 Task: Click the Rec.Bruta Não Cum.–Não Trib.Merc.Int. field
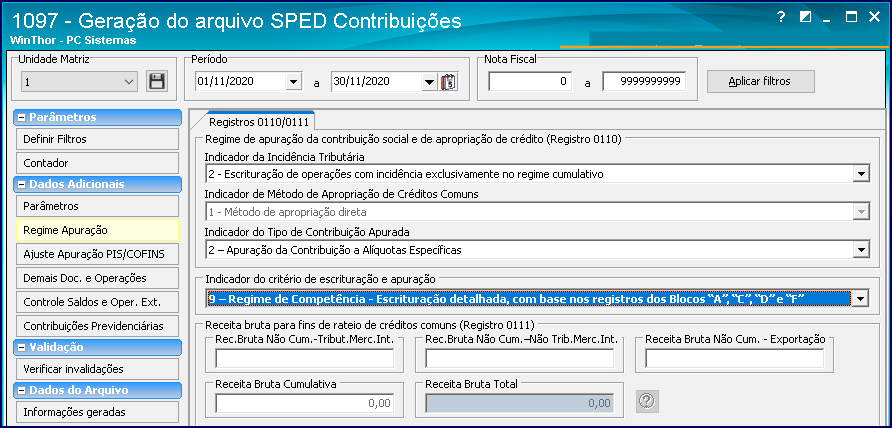519,358
